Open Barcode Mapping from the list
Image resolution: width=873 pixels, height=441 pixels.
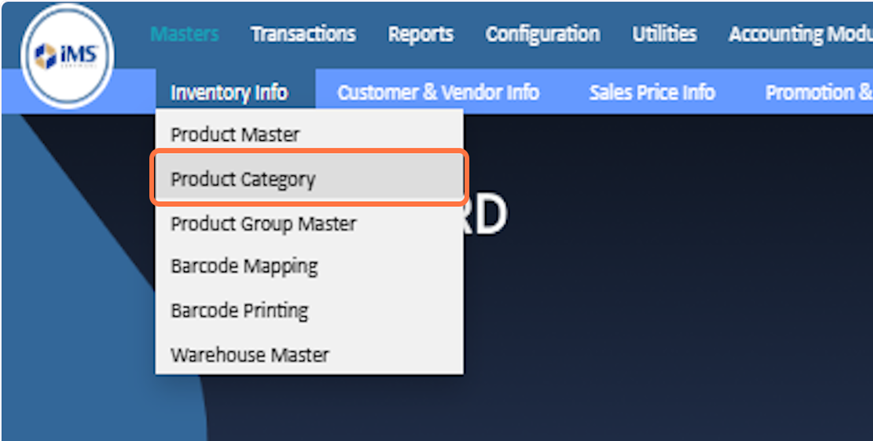[x=244, y=267]
